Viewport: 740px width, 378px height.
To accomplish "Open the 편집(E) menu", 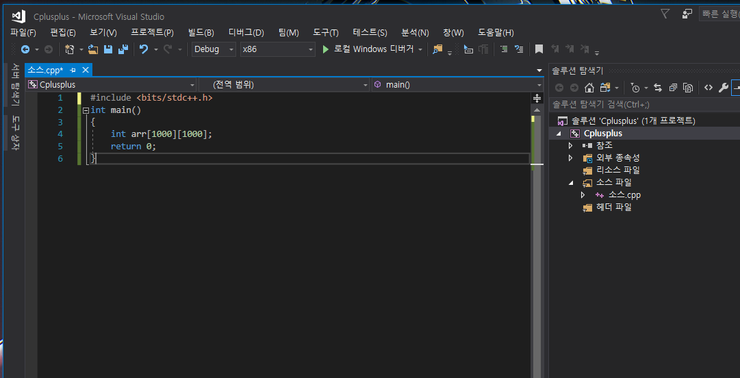I will click(x=63, y=33).
